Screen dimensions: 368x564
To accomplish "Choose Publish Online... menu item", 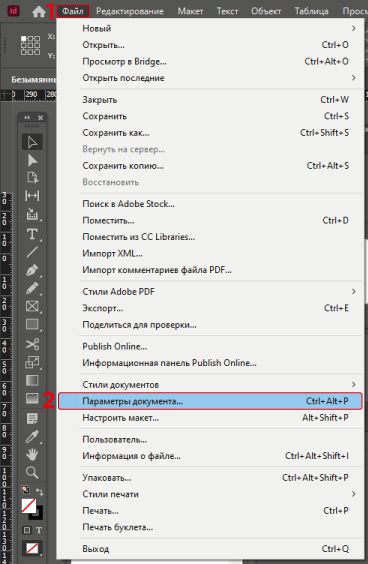I will [210, 346].
